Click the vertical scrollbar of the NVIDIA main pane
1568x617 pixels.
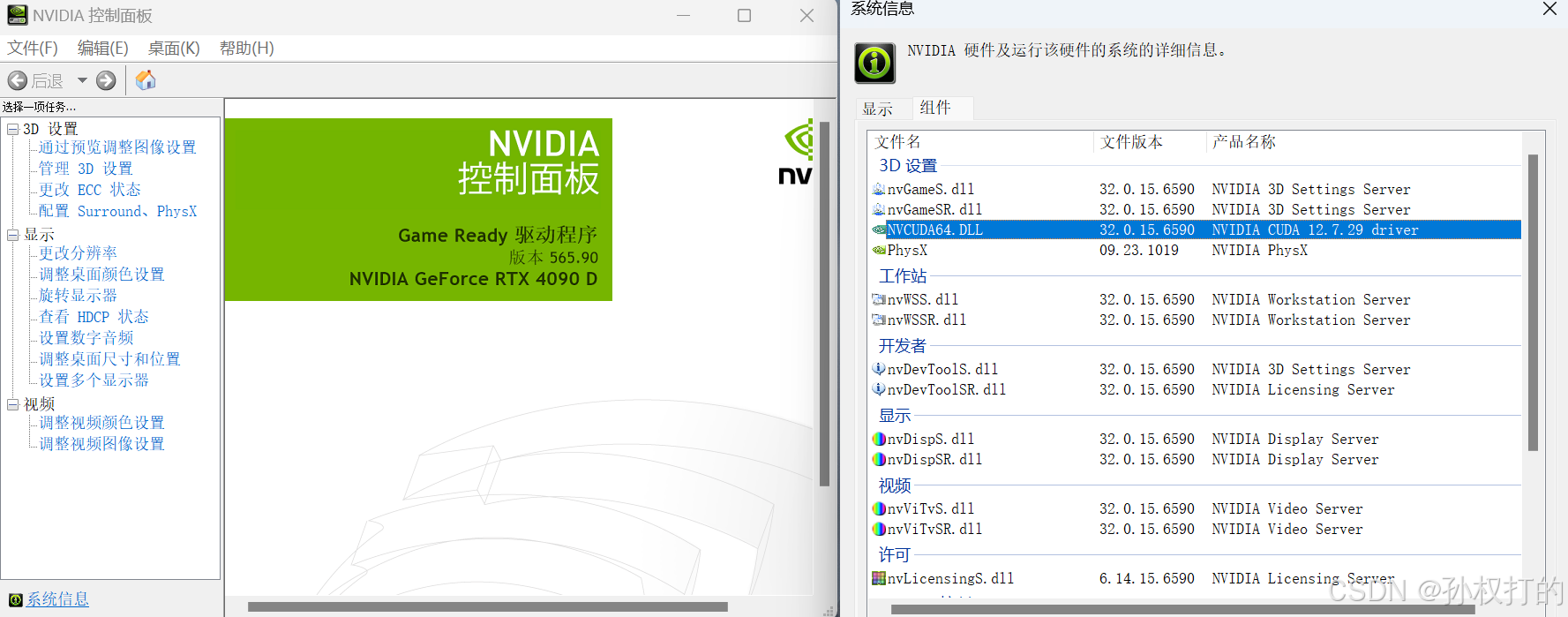click(825, 305)
